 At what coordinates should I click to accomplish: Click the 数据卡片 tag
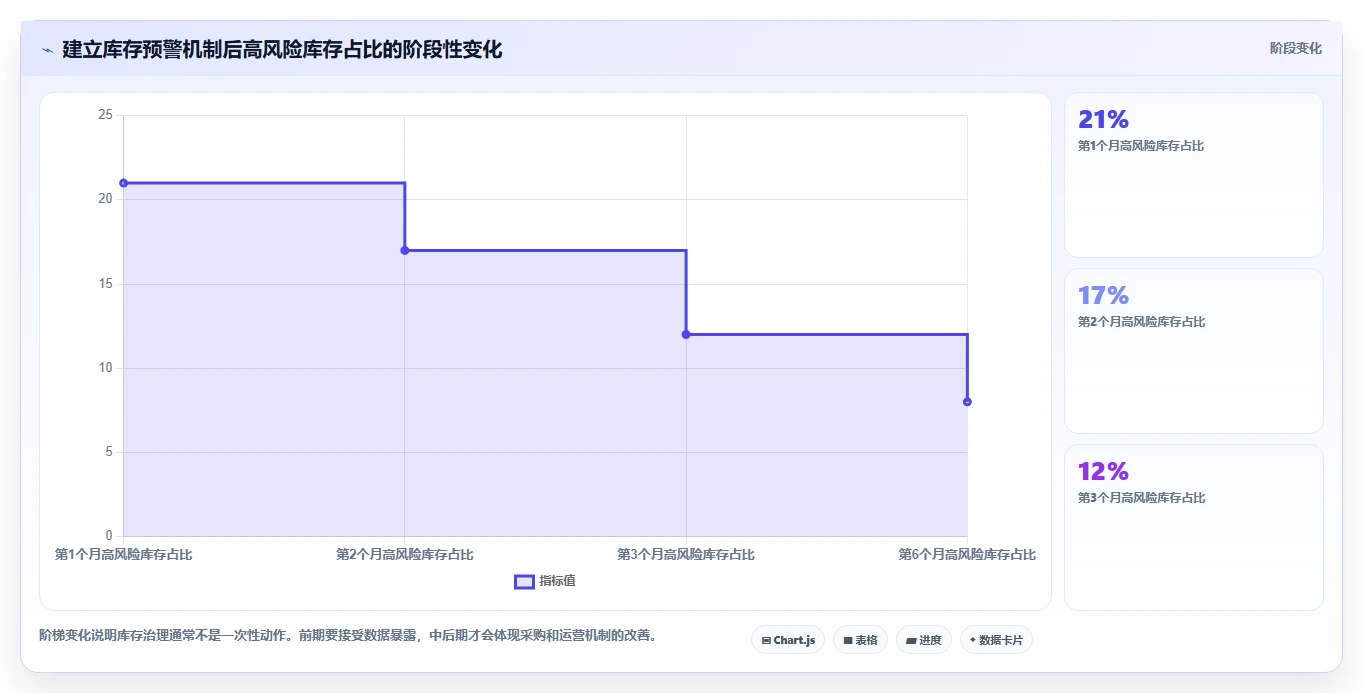click(996, 640)
